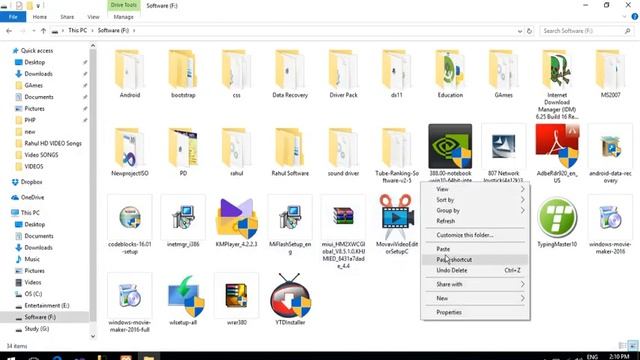Open the File ribbon tab
Viewport: 640px width, 360px height.
tap(13, 17)
